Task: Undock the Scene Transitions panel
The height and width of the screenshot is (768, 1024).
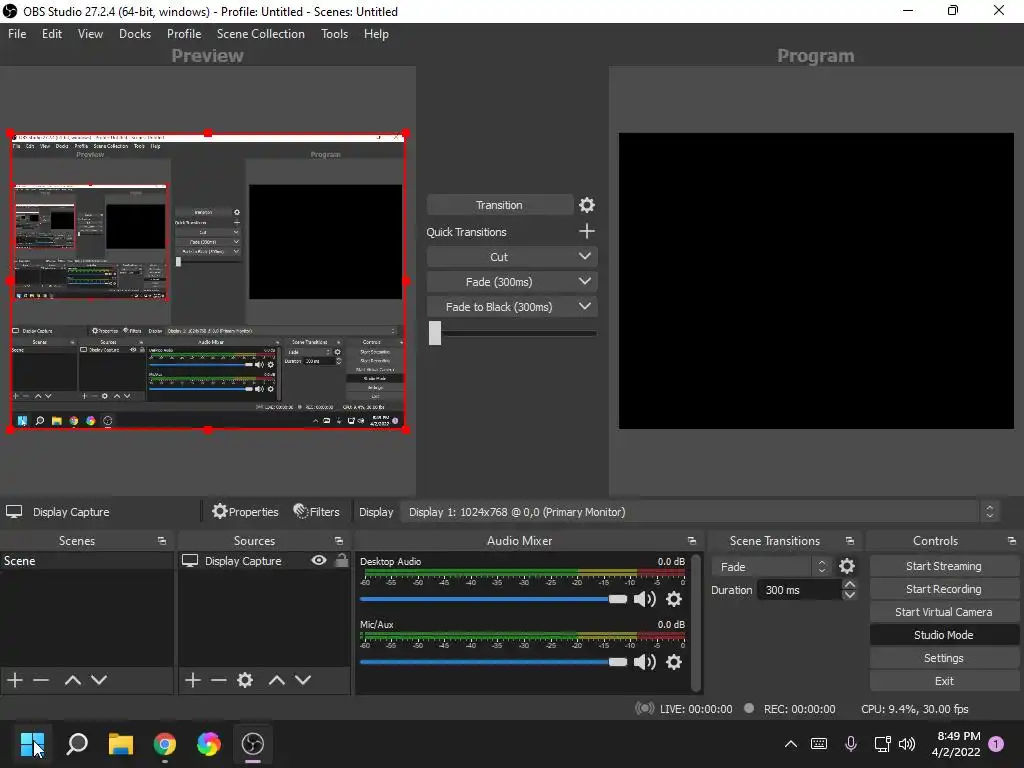Action: pyautogui.click(x=850, y=541)
